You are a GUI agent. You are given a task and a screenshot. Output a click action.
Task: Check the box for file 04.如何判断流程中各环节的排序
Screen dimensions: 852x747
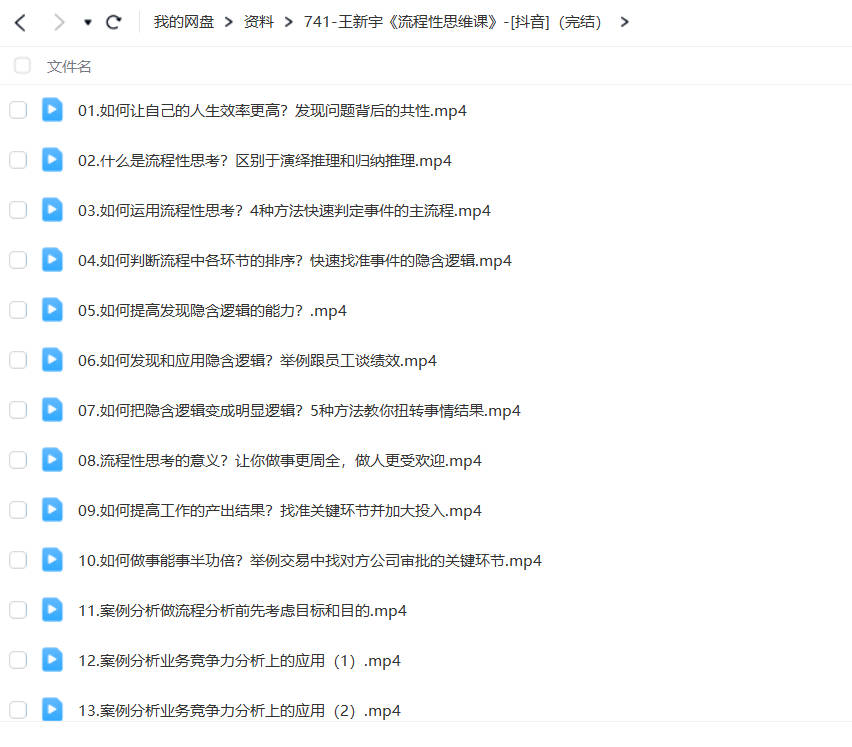18,260
